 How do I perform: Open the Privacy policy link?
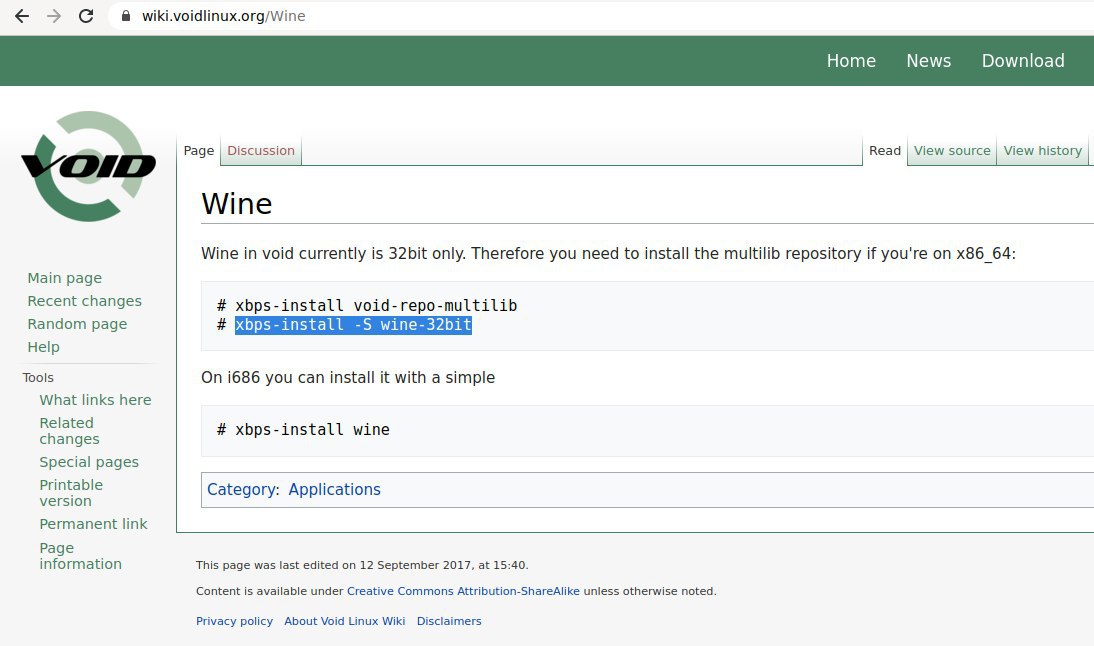pos(234,621)
